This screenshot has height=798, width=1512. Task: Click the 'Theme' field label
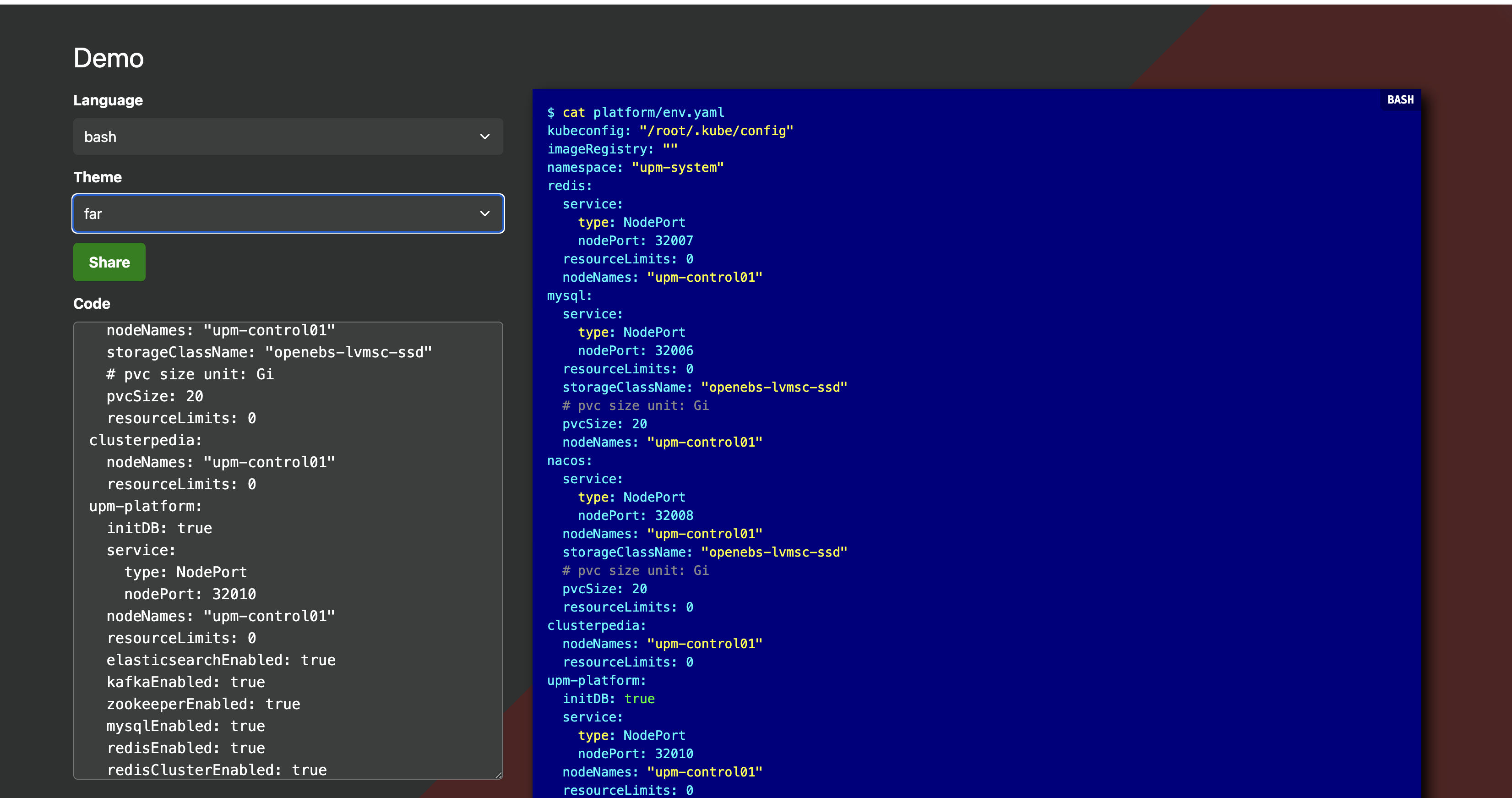pyautogui.click(x=98, y=177)
